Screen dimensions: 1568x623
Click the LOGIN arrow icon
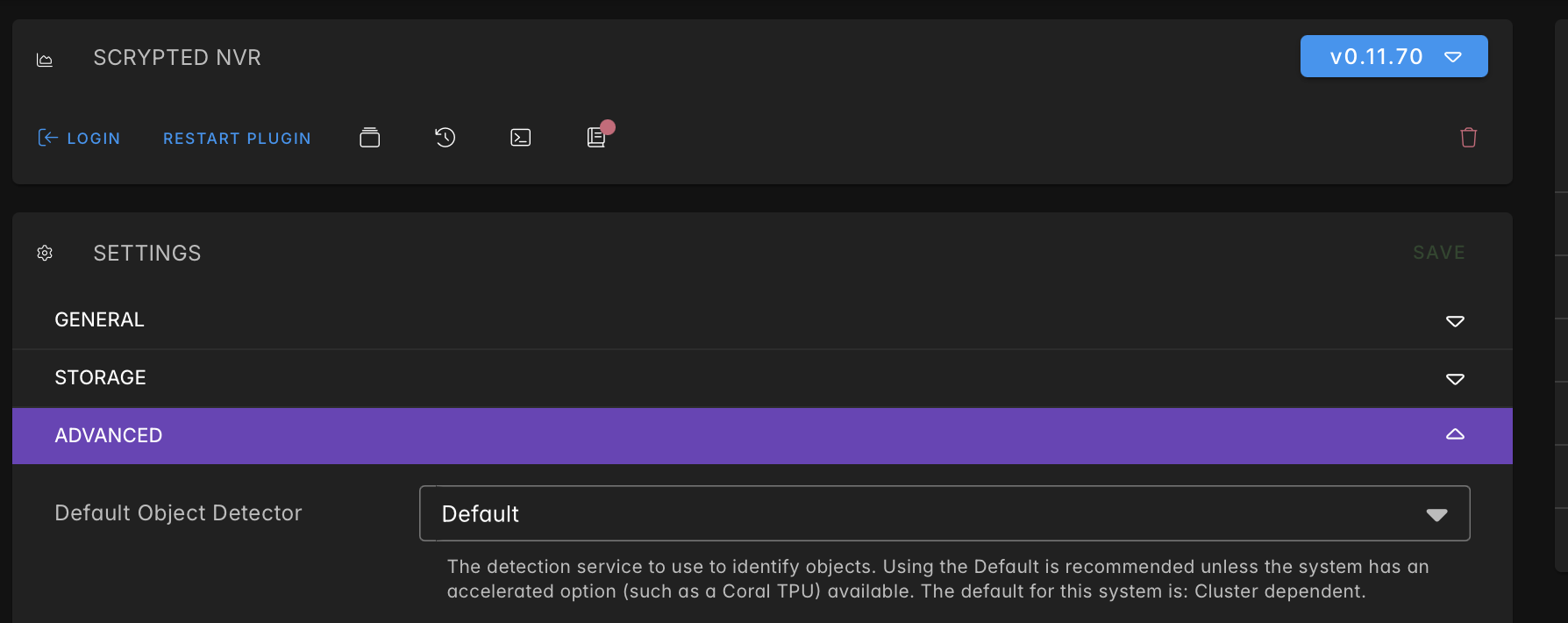click(47, 138)
